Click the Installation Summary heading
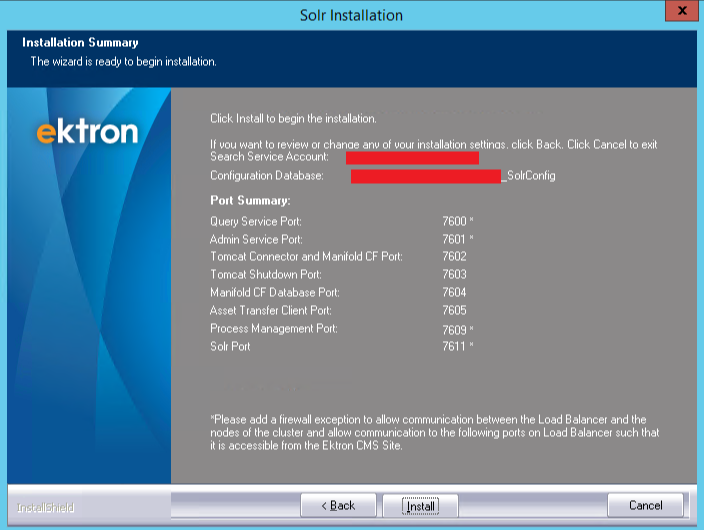The image size is (704, 530). tap(80, 43)
